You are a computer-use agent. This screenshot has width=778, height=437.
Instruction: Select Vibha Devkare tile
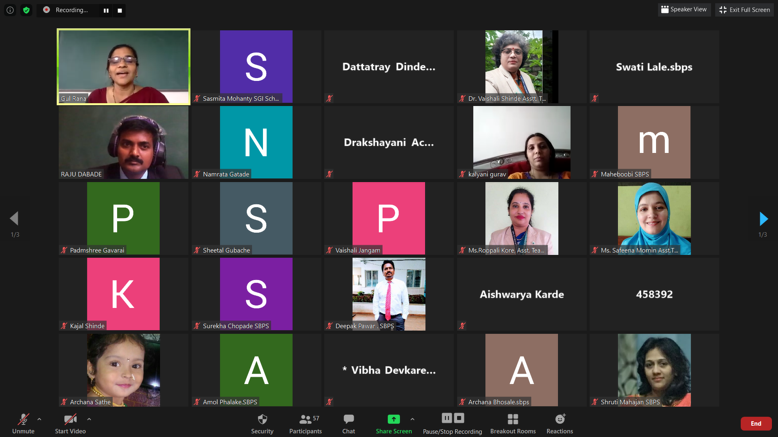point(389,370)
